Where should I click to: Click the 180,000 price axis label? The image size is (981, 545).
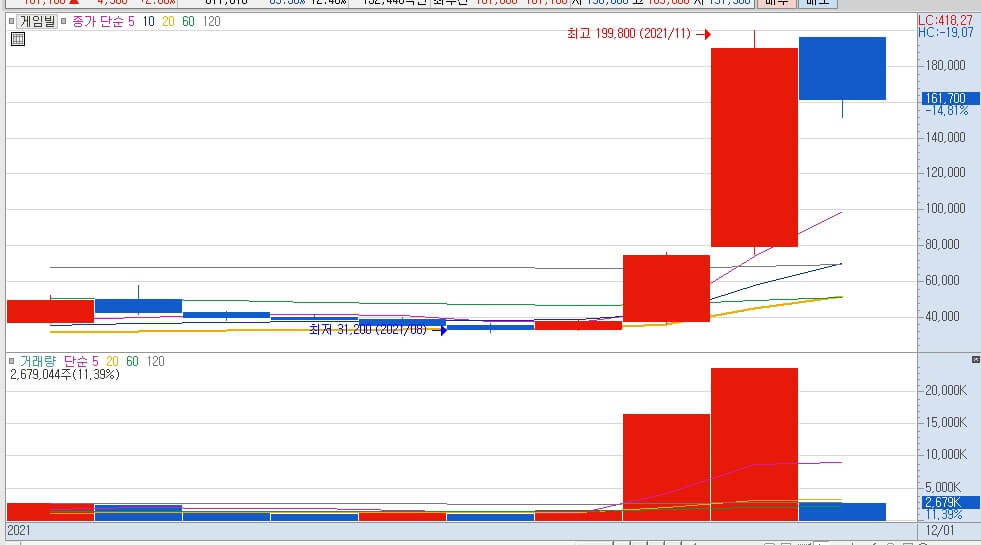click(945, 65)
